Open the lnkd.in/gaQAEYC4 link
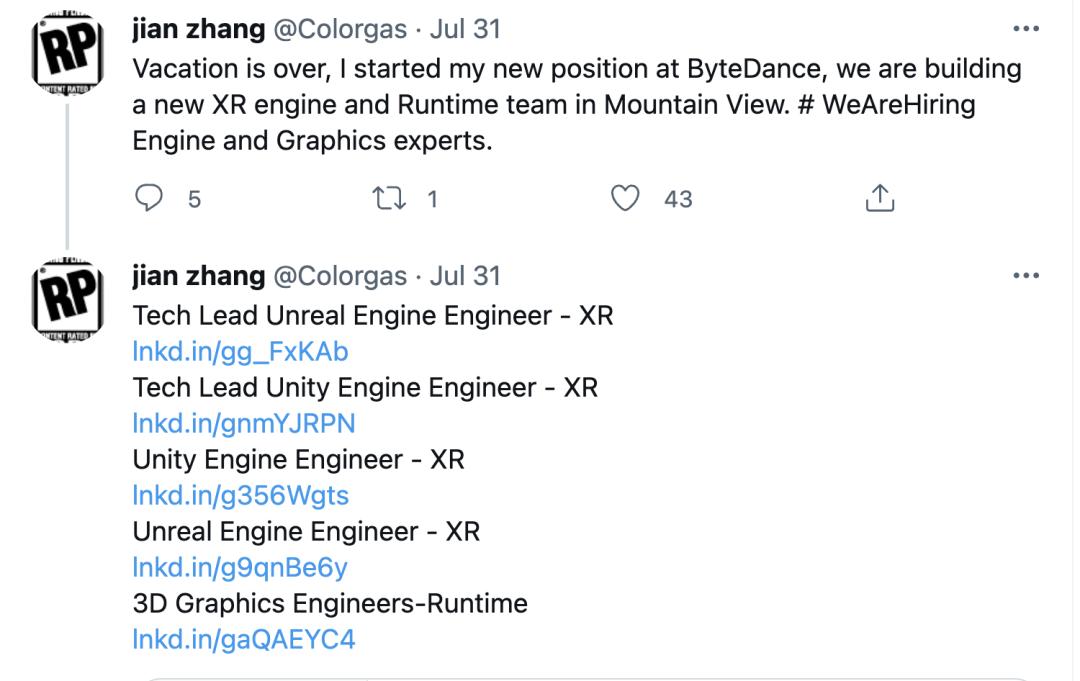Image resolution: width=1080 pixels, height=681 pixels. (x=243, y=638)
